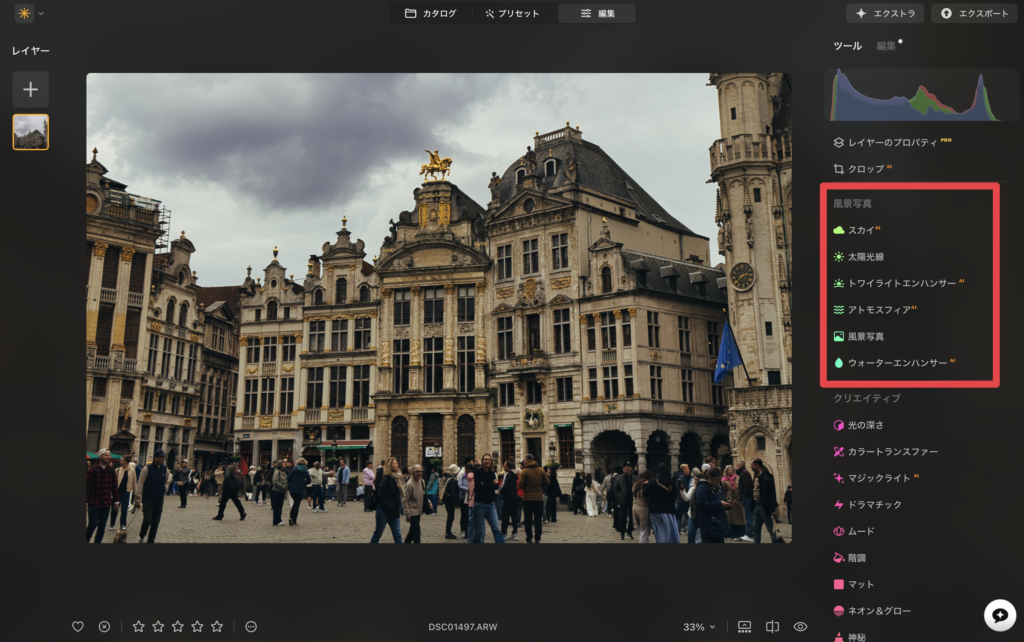The image size is (1024, 642).
Task: Open the ネオン&グロー tool
Action: click(872, 611)
